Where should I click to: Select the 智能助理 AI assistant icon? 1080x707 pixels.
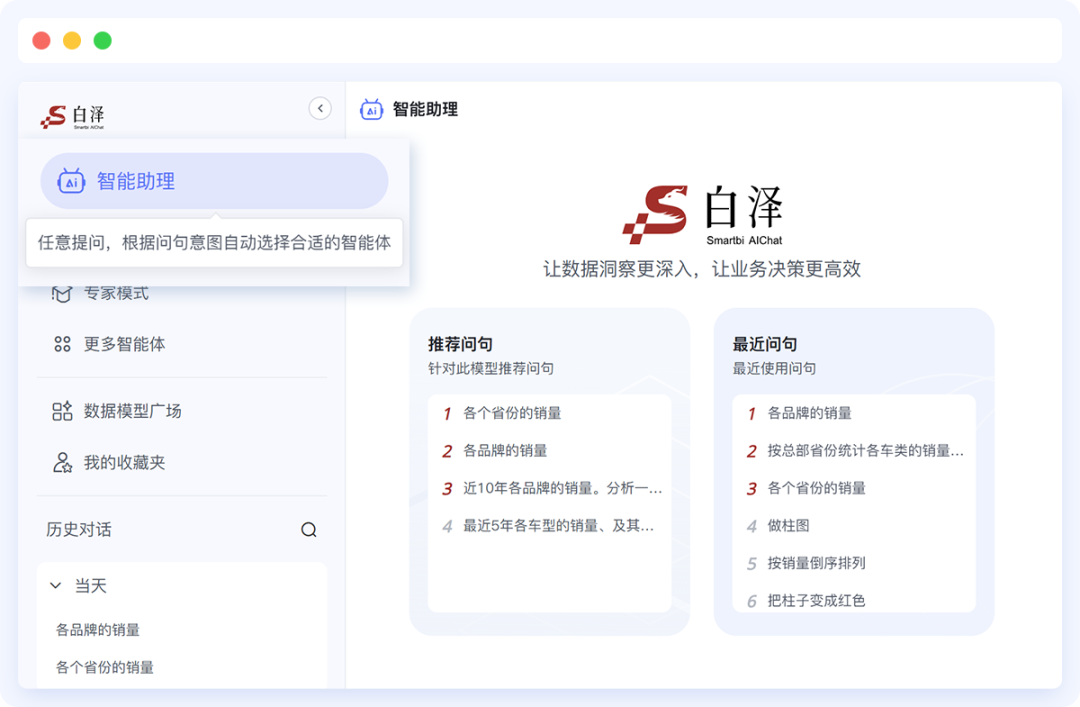70,181
